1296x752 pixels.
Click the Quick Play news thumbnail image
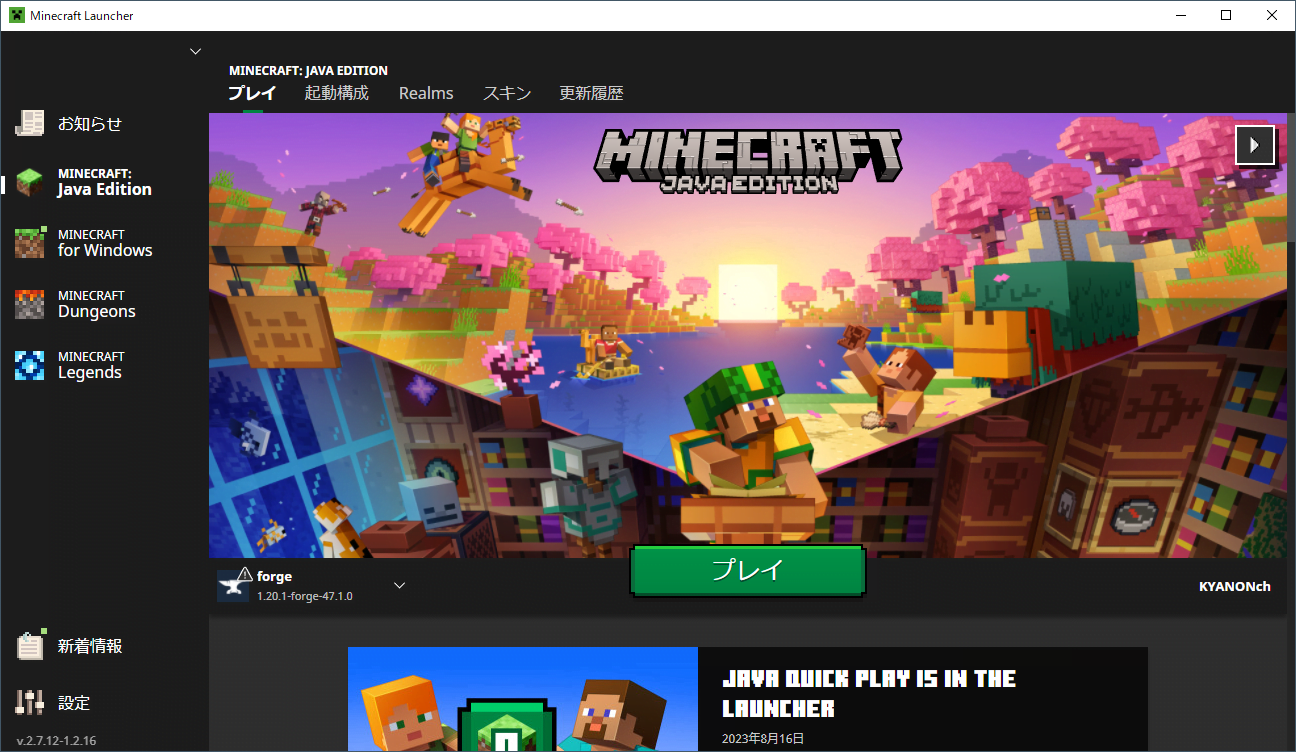[x=522, y=700]
